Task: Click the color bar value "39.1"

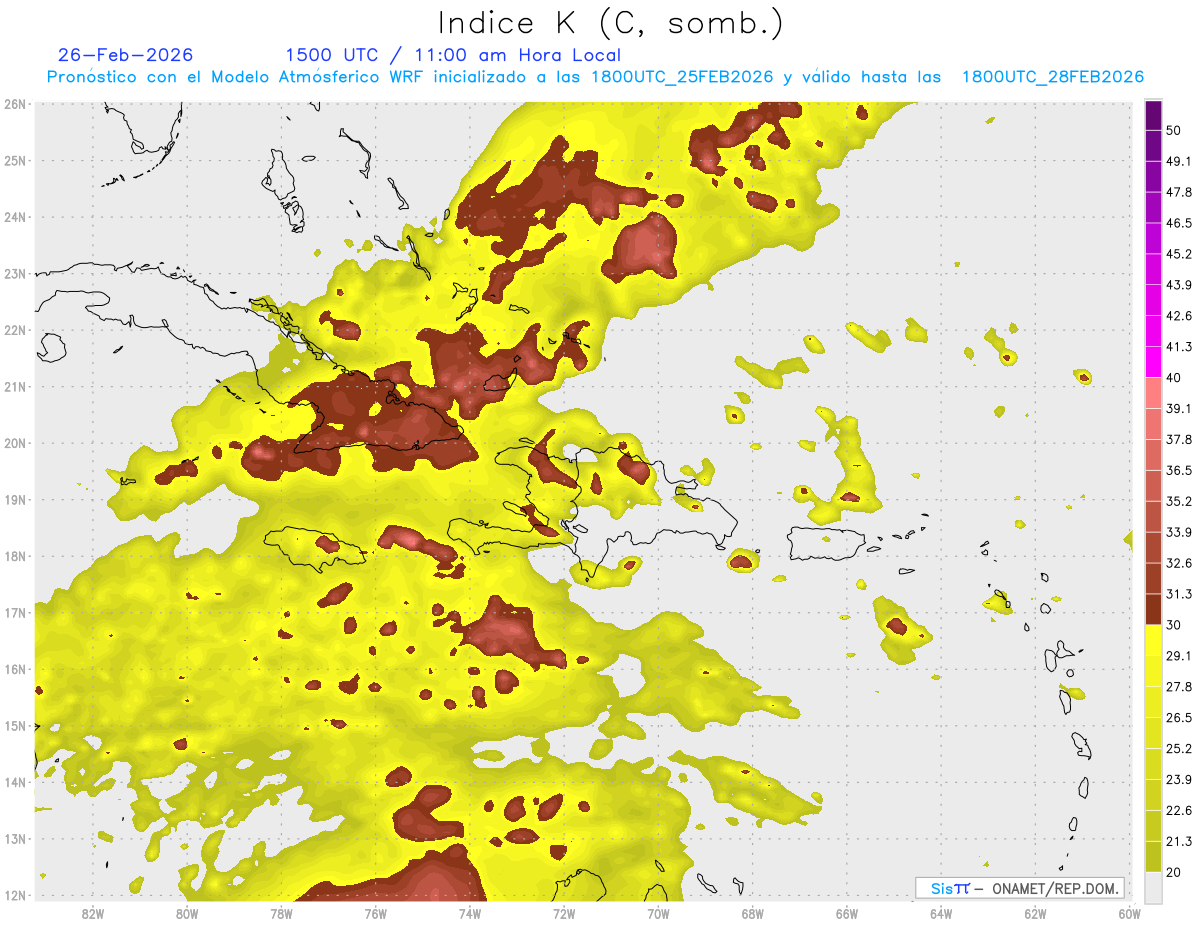Action: pyautogui.click(x=1179, y=409)
